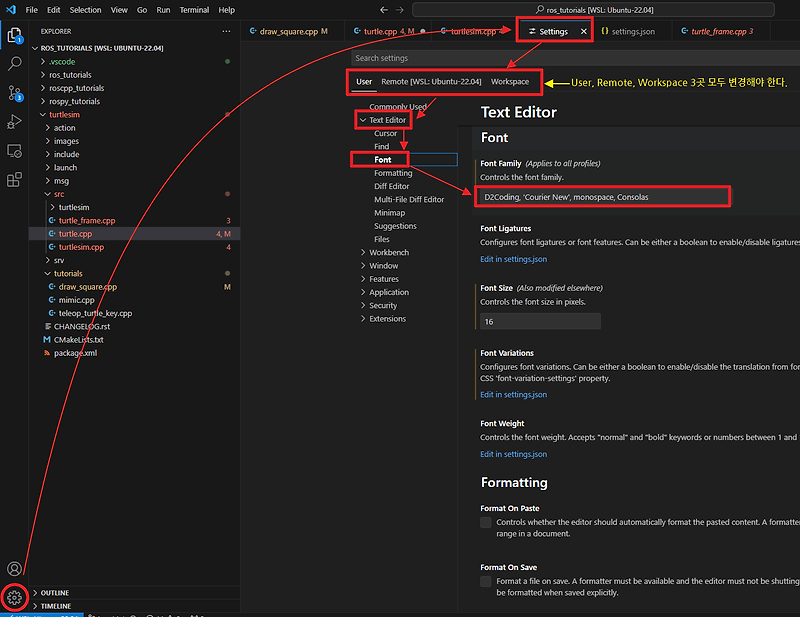Click the VS Code logo icon
Image resolution: width=800 pixels, height=617 pixels.
click(x=11, y=10)
